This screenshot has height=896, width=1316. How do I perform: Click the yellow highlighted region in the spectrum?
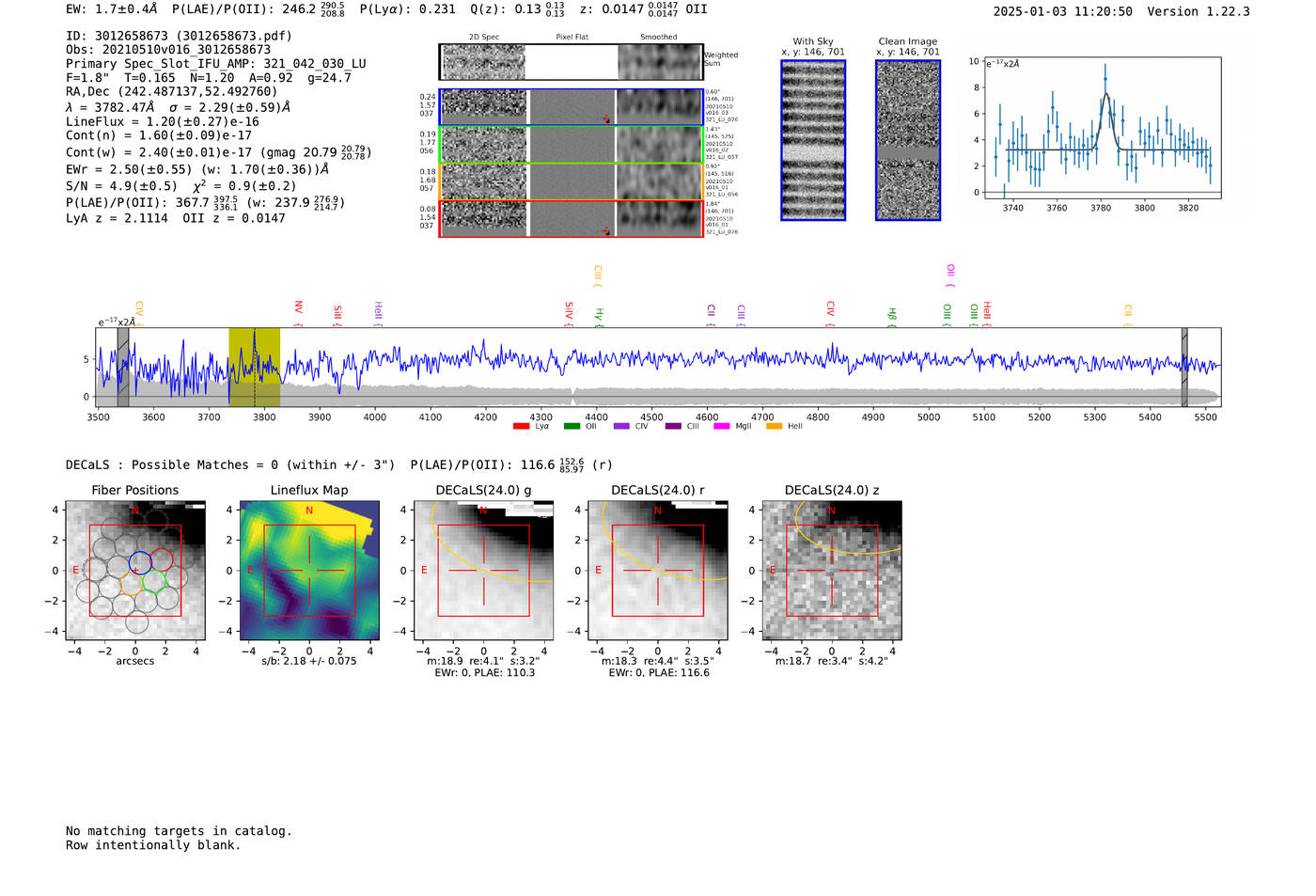(255, 368)
